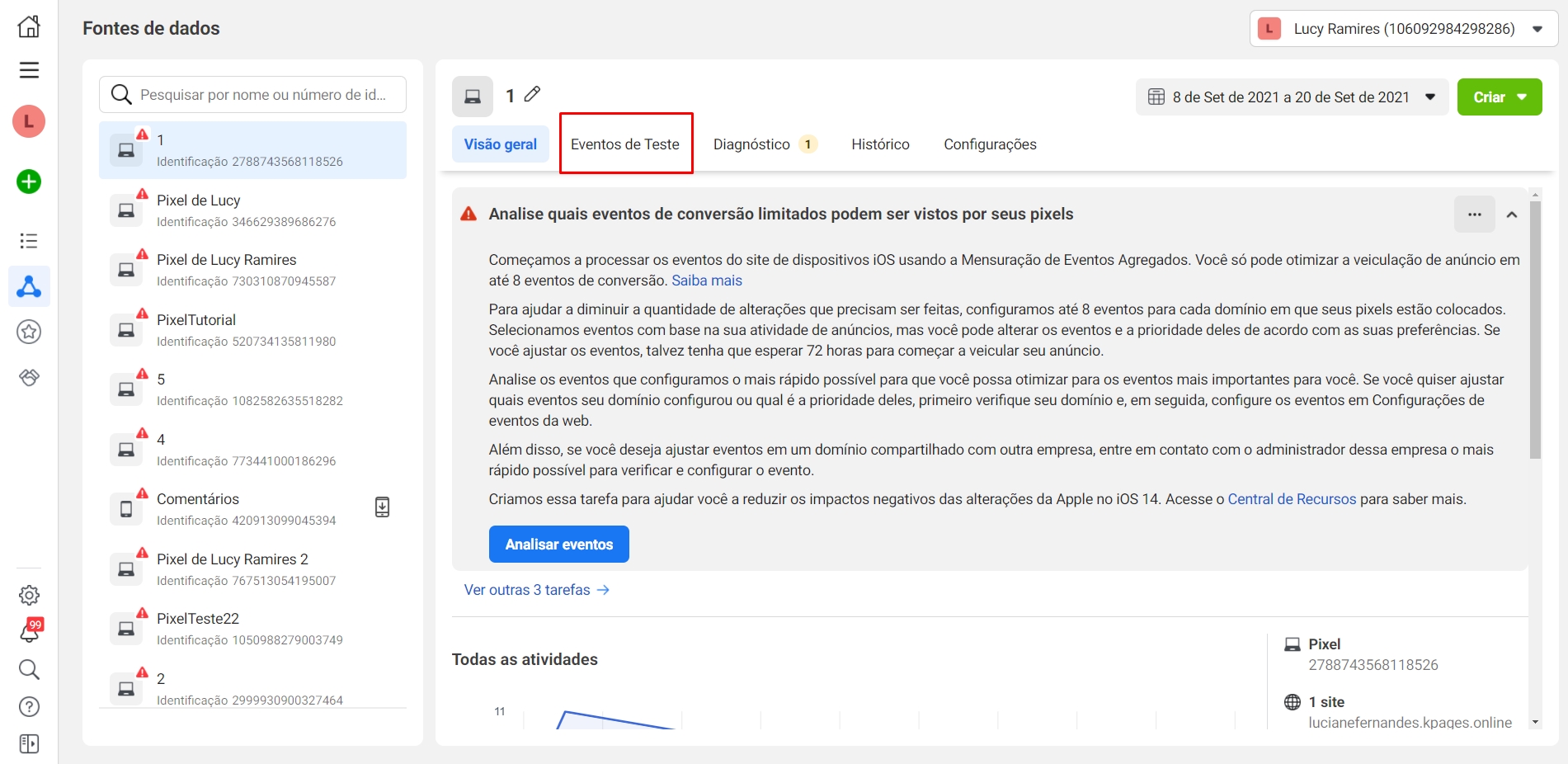Image resolution: width=1568 pixels, height=764 pixels.
Task: Click the home icon in left sidebar
Action: 29,26
